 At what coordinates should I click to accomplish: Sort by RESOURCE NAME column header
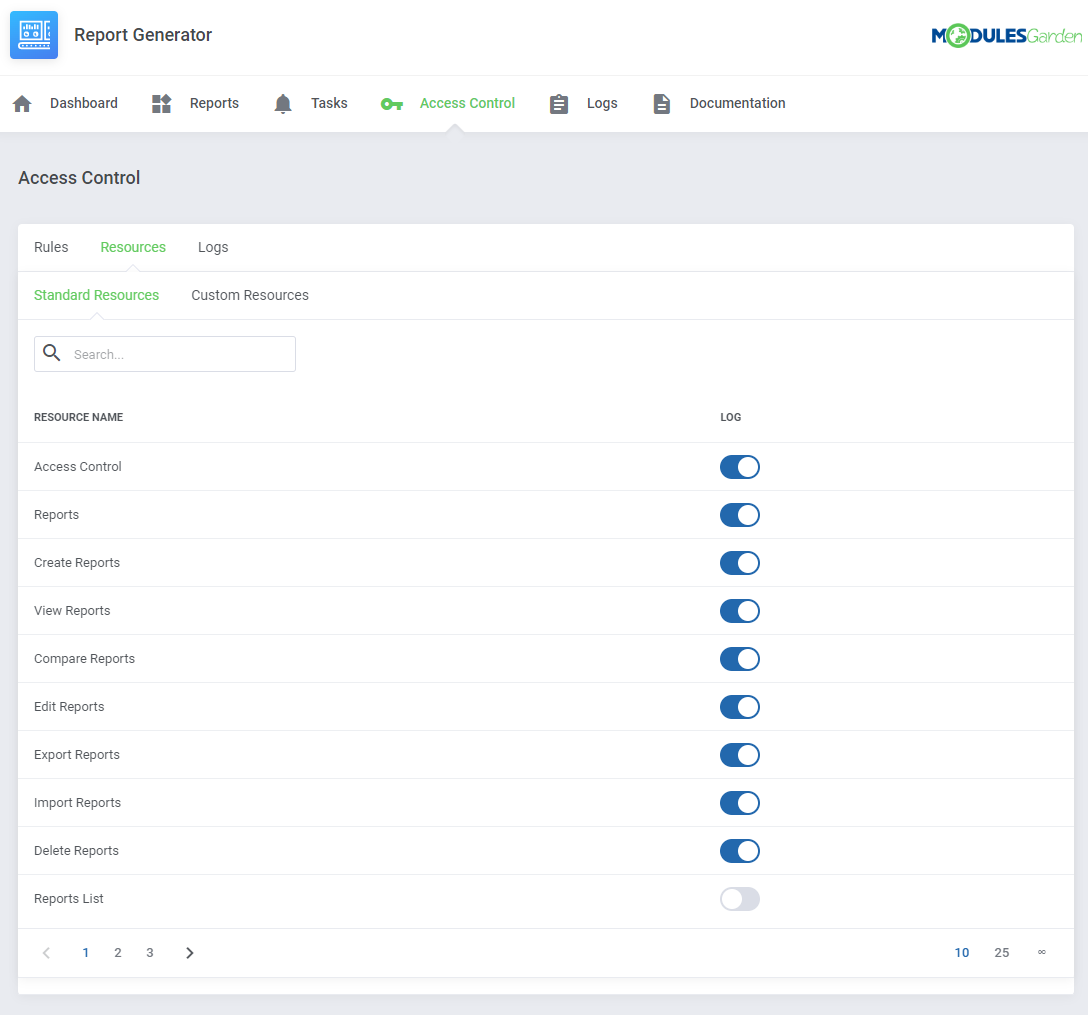[x=78, y=417]
